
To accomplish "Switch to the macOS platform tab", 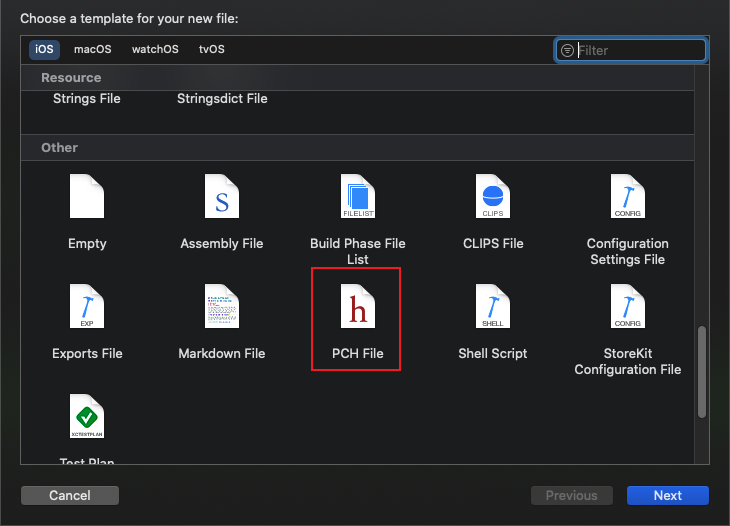I will (93, 49).
